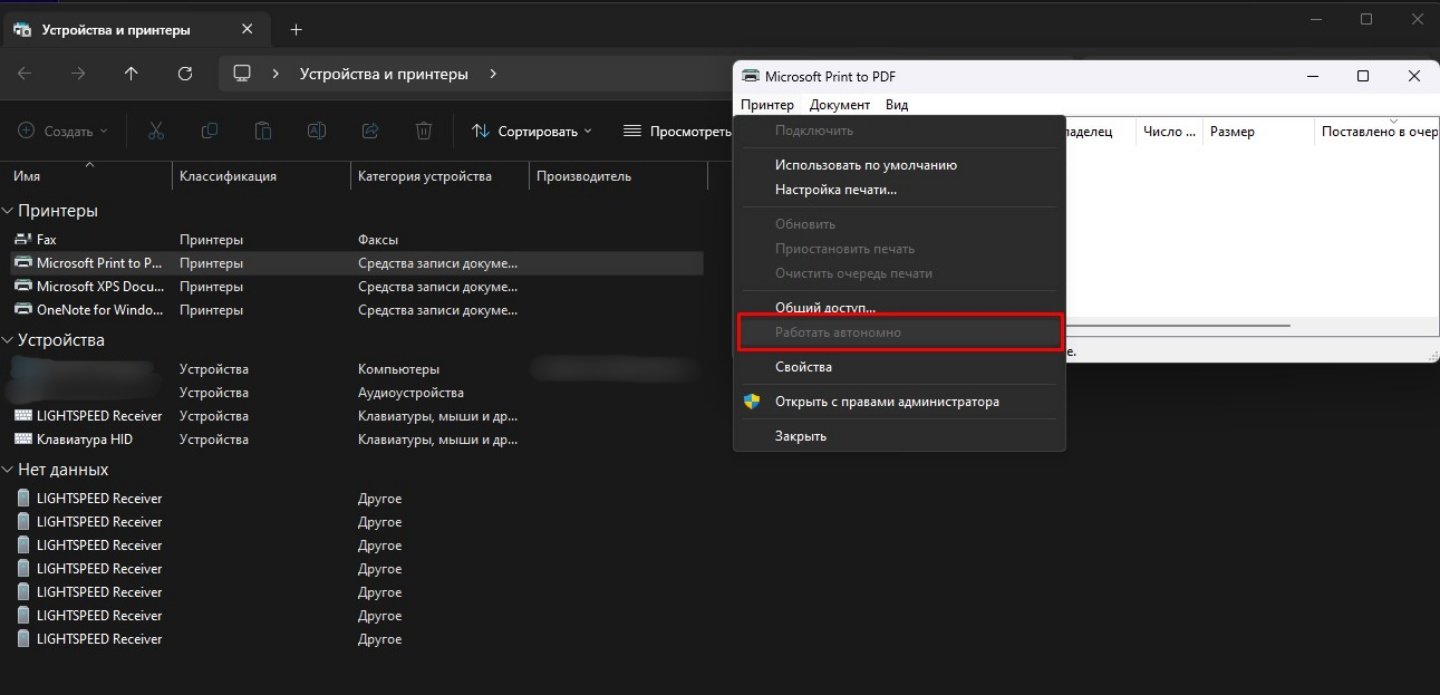
Task: Open the Принтер menu
Action: tap(767, 104)
